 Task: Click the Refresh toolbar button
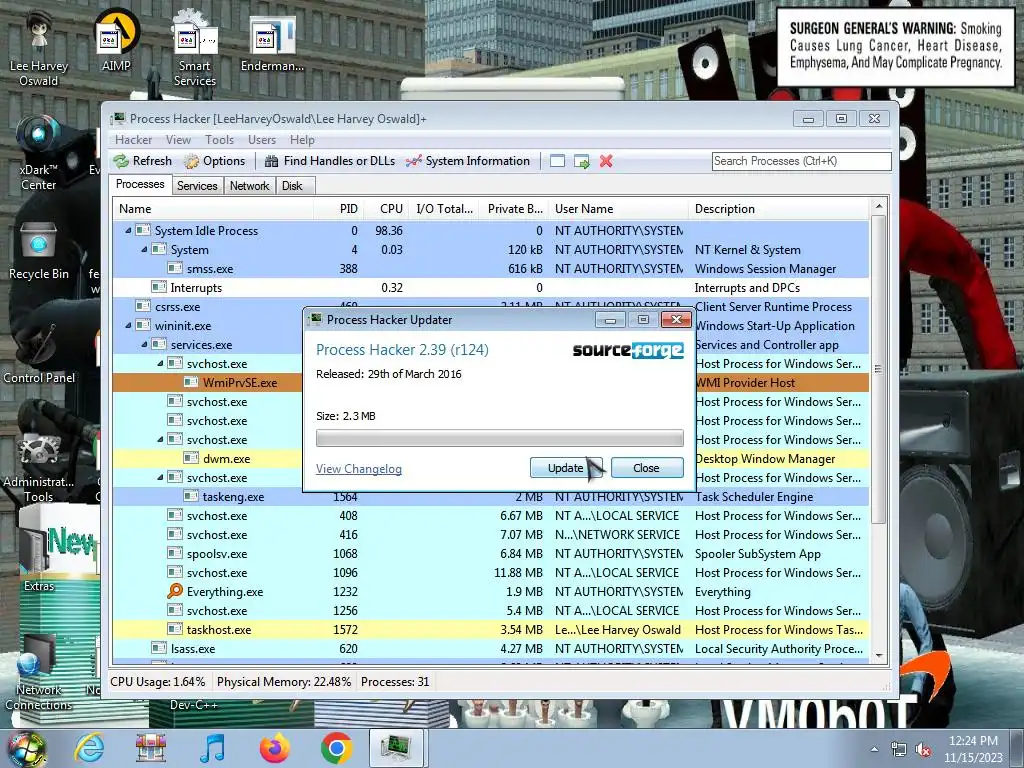tap(142, 161)
